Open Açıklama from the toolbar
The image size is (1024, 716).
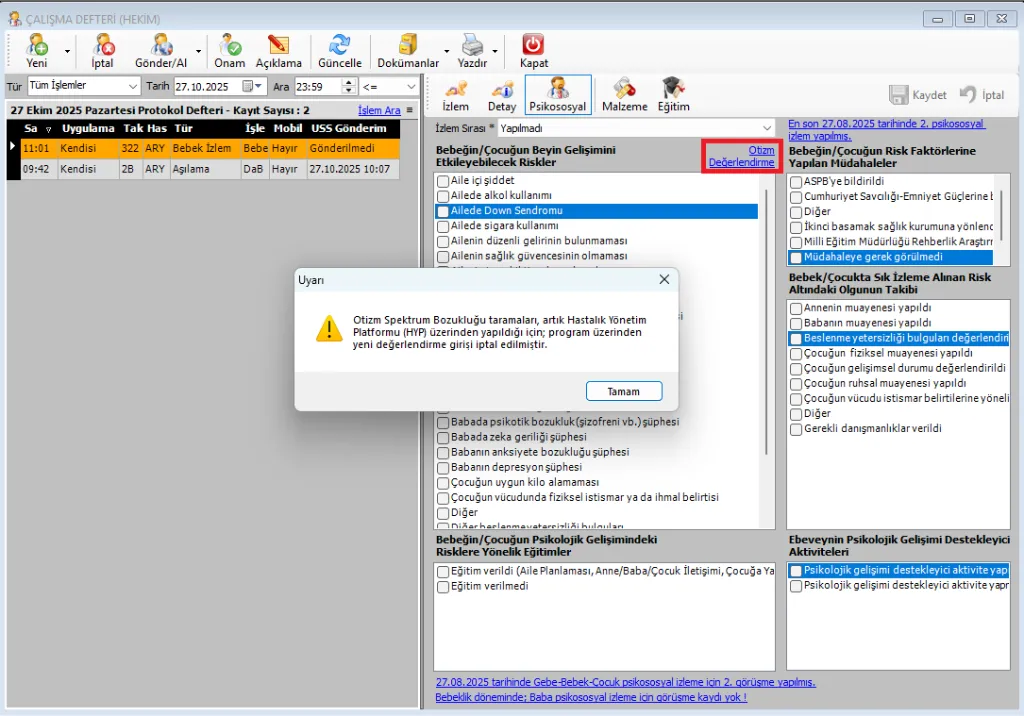(278, 51)
